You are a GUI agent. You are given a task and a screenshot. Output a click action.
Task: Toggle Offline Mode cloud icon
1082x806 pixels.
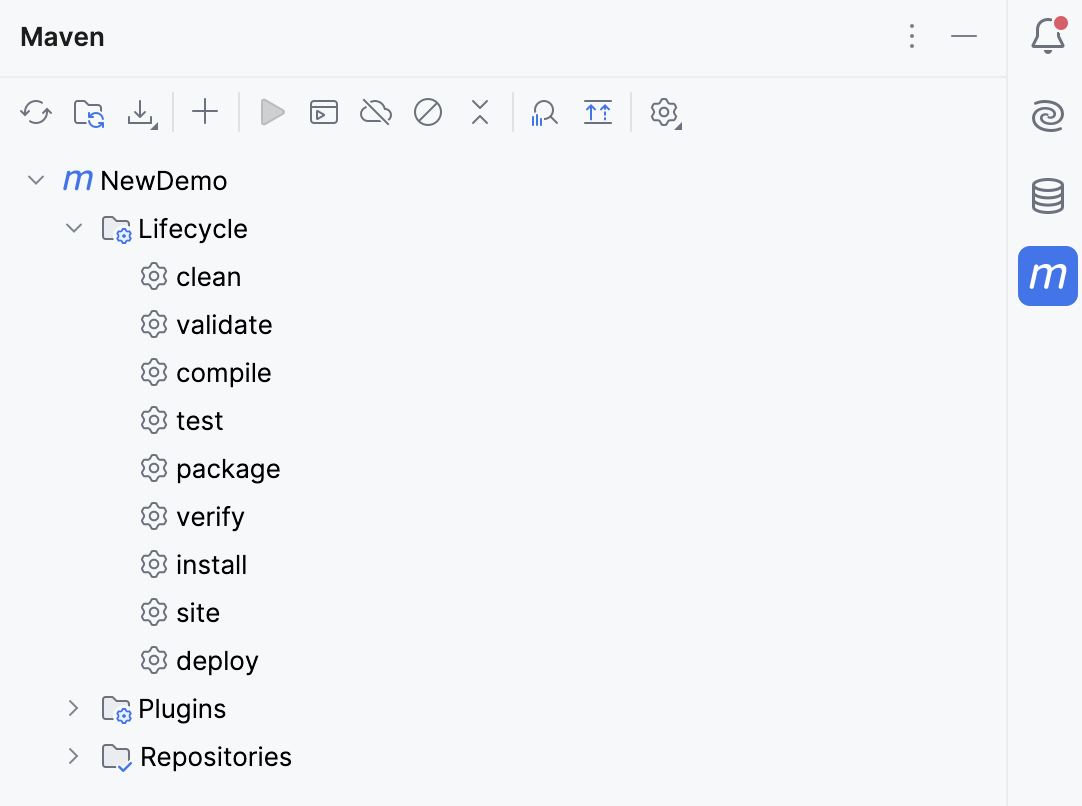coord(376,112)
